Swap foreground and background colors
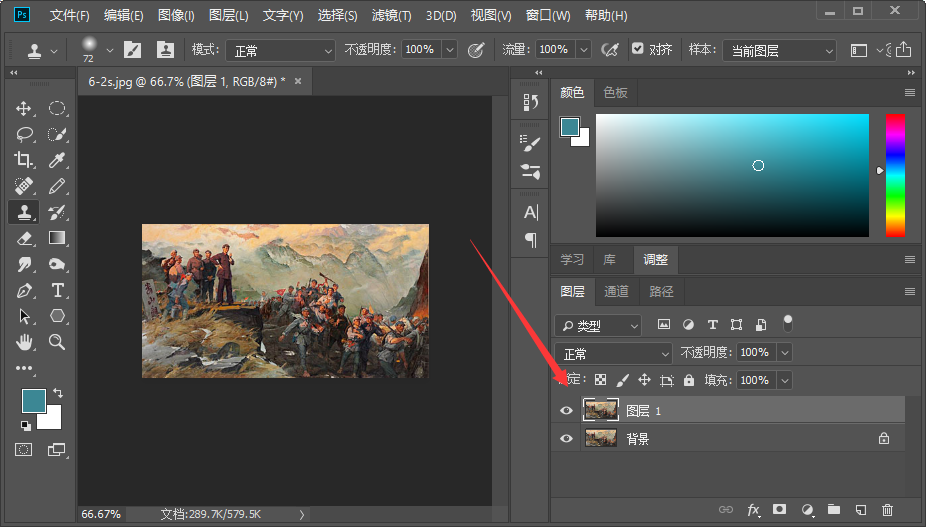 pyautogui.click(x=58, y=393)
